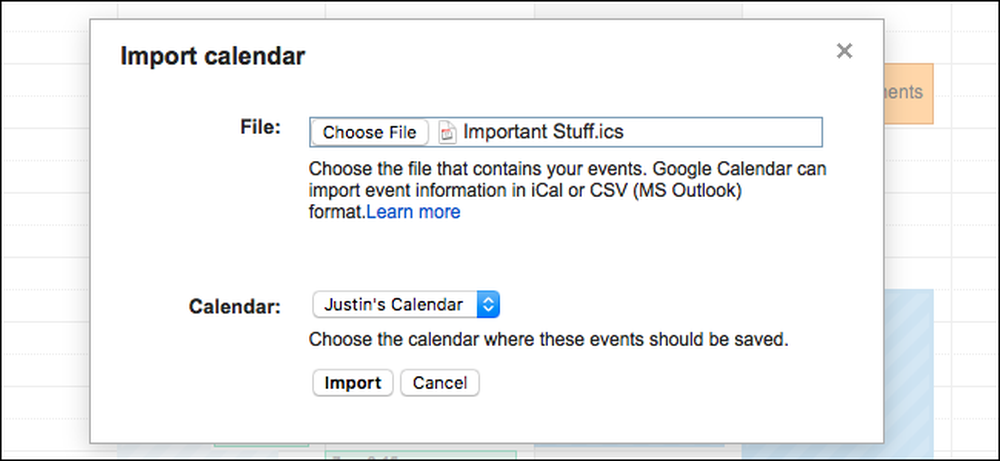Click the orange event behind the dialog
This screenshot has width=1000, height=461.
[x=909, y=93]
